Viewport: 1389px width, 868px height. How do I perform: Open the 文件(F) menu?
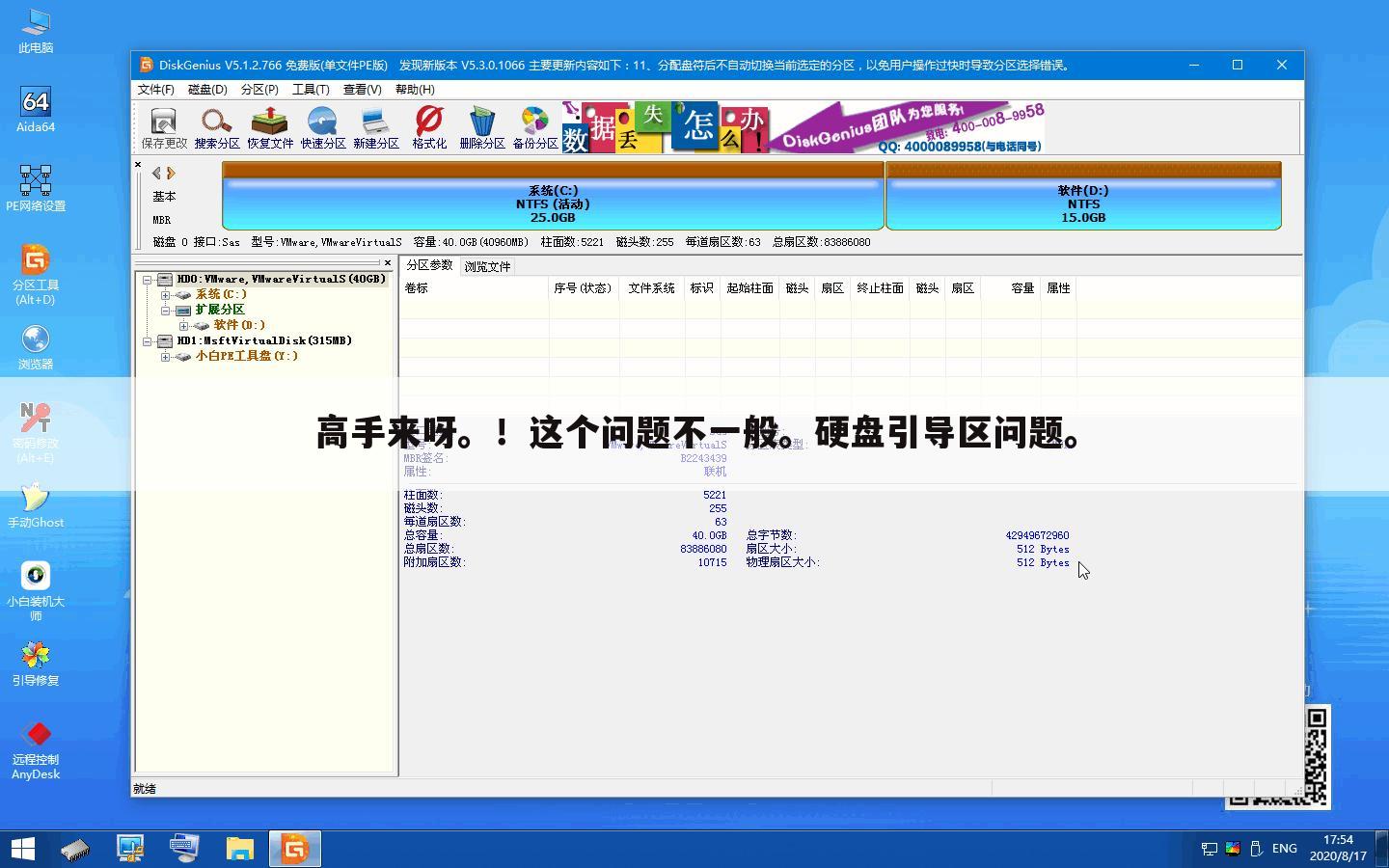[156, 90]
